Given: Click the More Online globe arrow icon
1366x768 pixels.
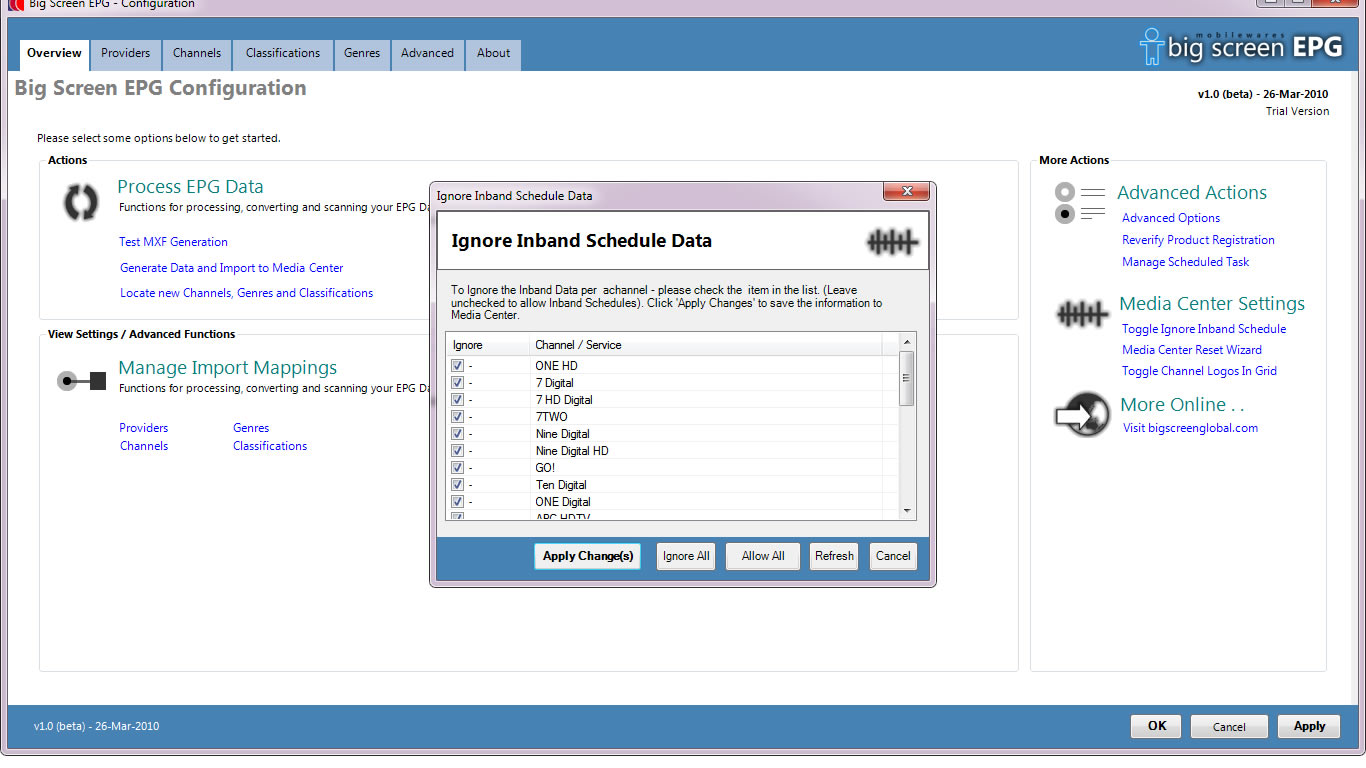Looking at the screenshot, I should (x=1082, y=415).
